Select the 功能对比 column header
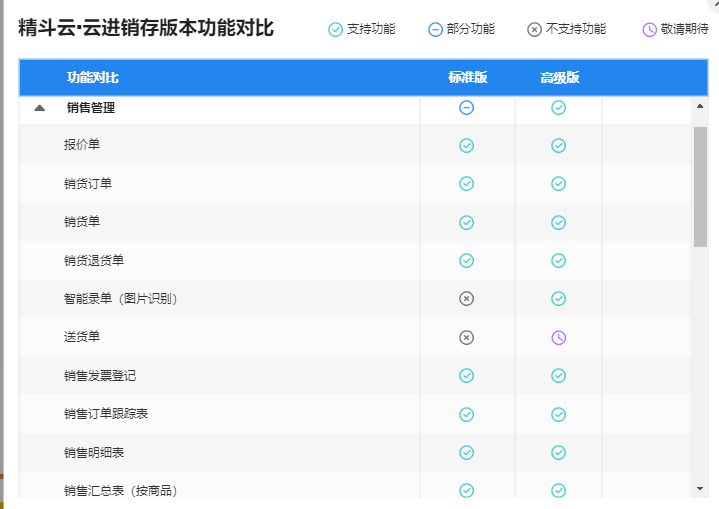The image size is (719, 509). point(93,77)
